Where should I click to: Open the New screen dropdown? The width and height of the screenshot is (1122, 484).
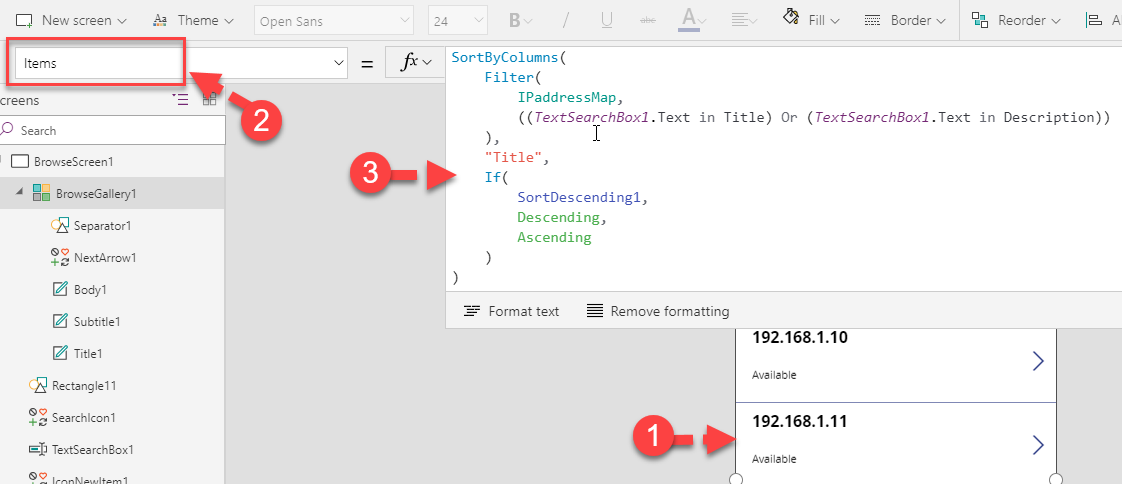[x=72, y=20]
